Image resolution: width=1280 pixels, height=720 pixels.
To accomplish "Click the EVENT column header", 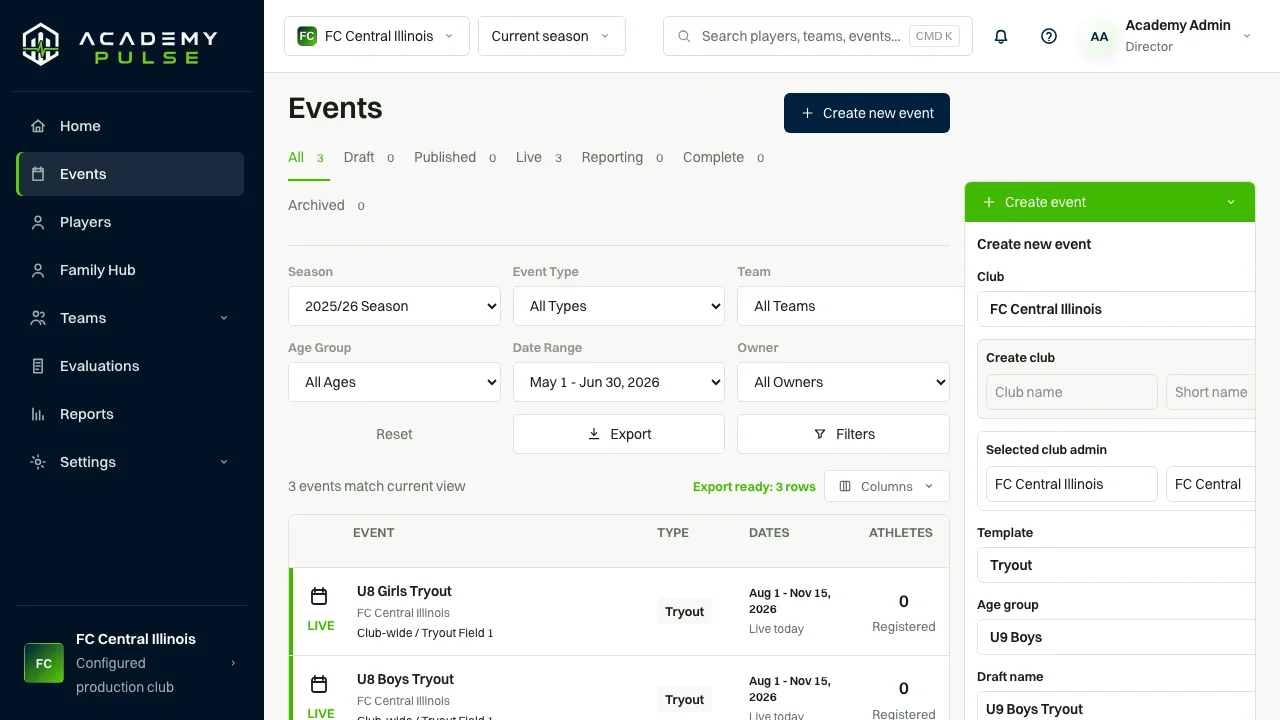I will [x=374, y=533].
